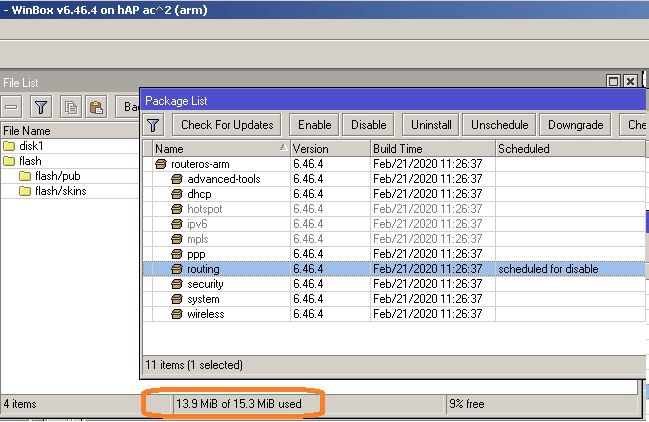The image size is (649, 422).
Task: Open the filter icon in File List toolbar
Action: [41, 107]
